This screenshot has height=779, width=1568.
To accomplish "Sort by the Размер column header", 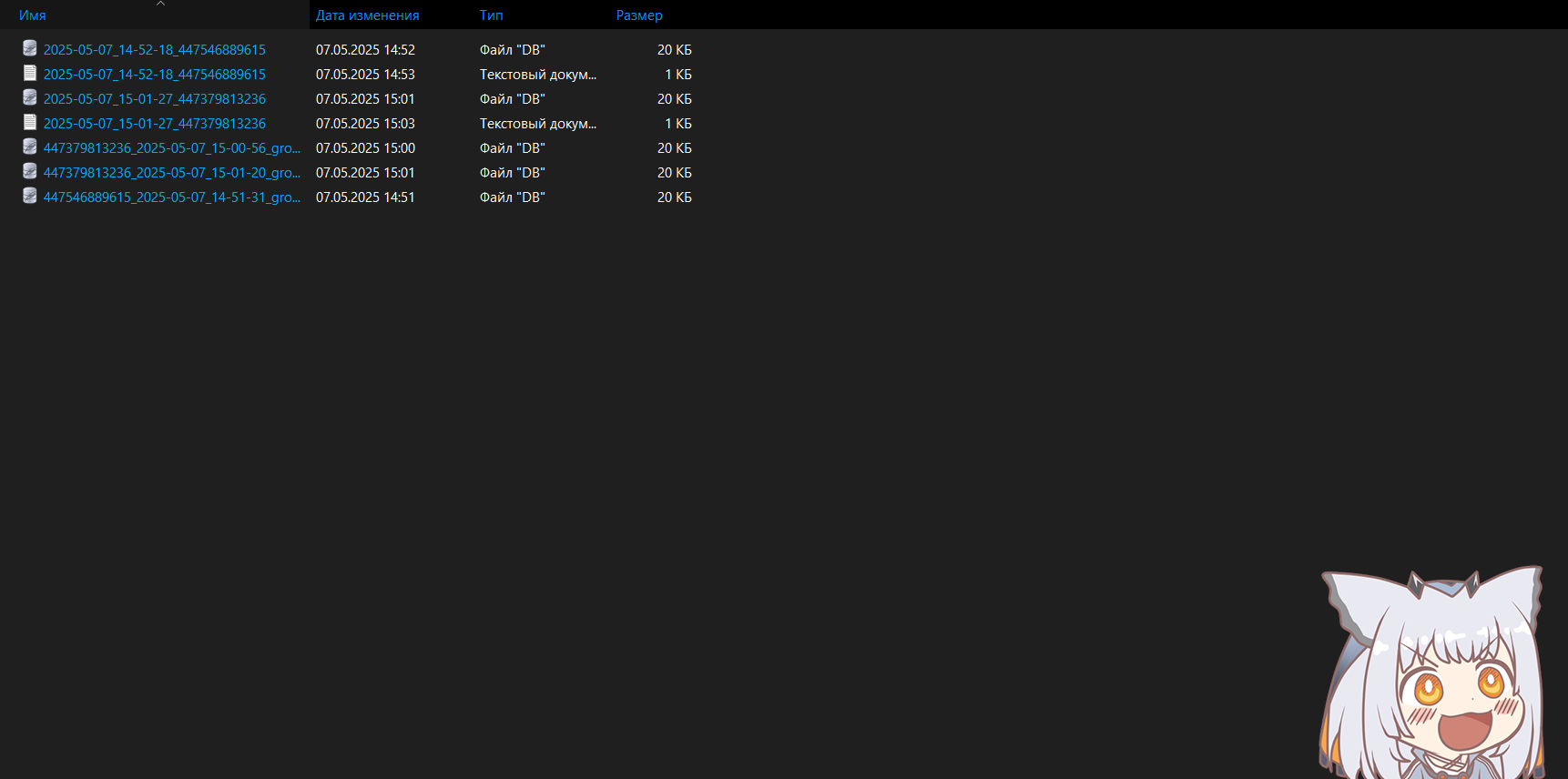I will pyautogui.click(x=639, y=15).
